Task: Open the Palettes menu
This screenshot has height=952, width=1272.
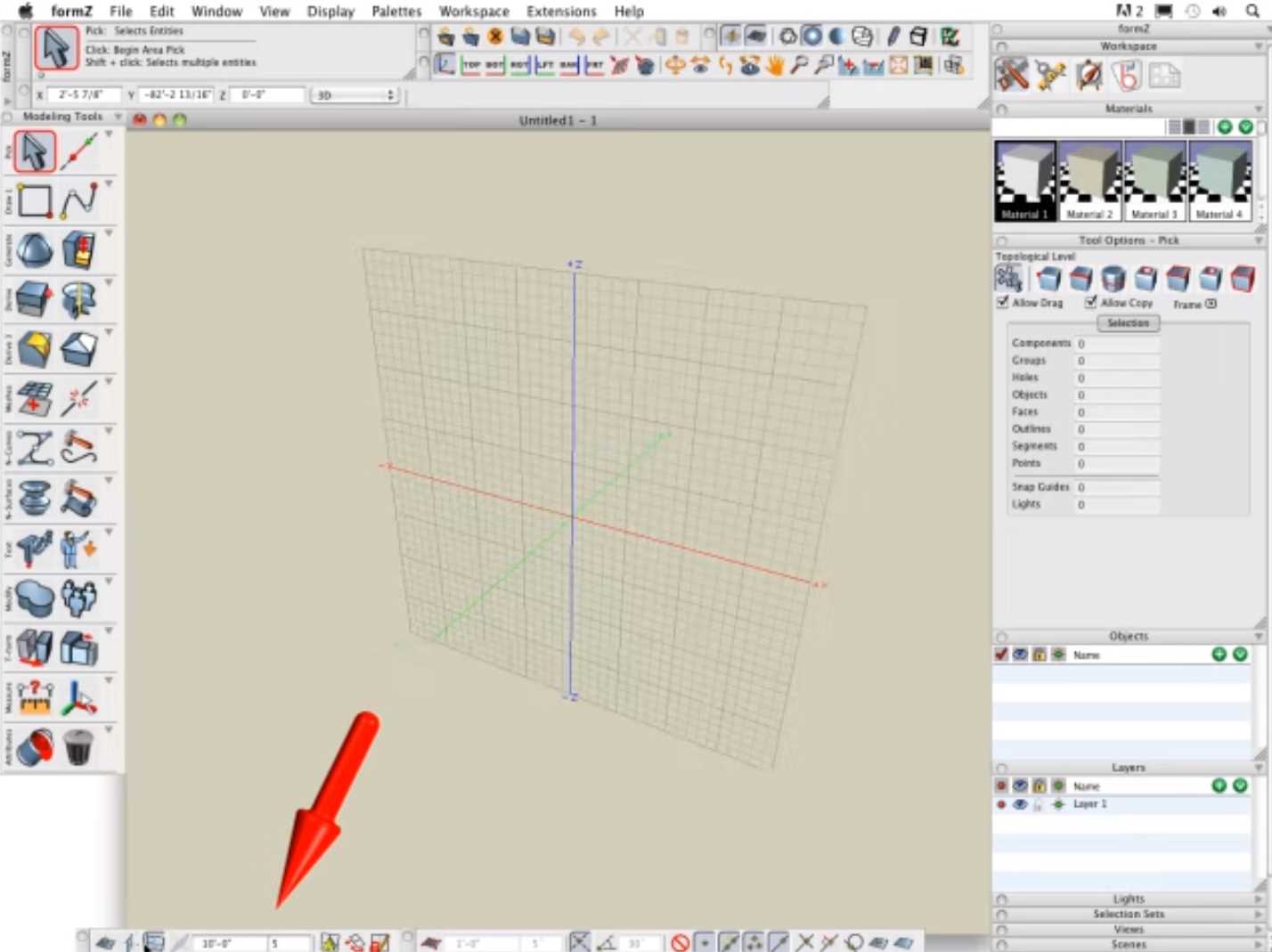Action: point(396,11)
